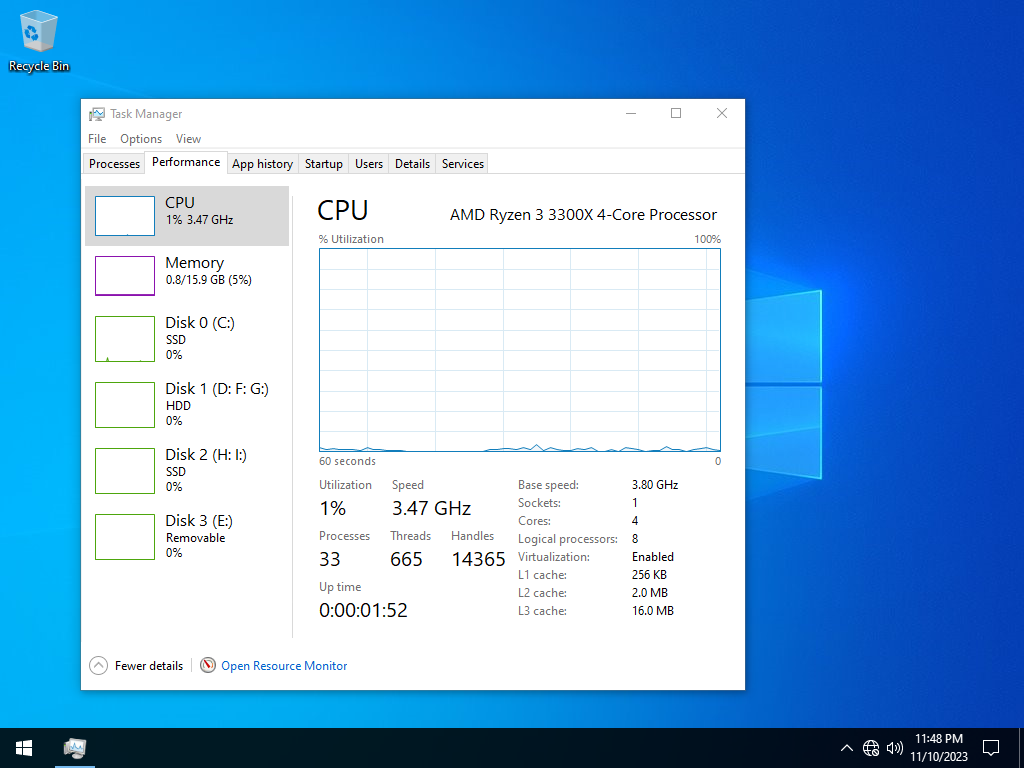Open the Users tab
1024x768 pixels.
click(x=368, y=164)
